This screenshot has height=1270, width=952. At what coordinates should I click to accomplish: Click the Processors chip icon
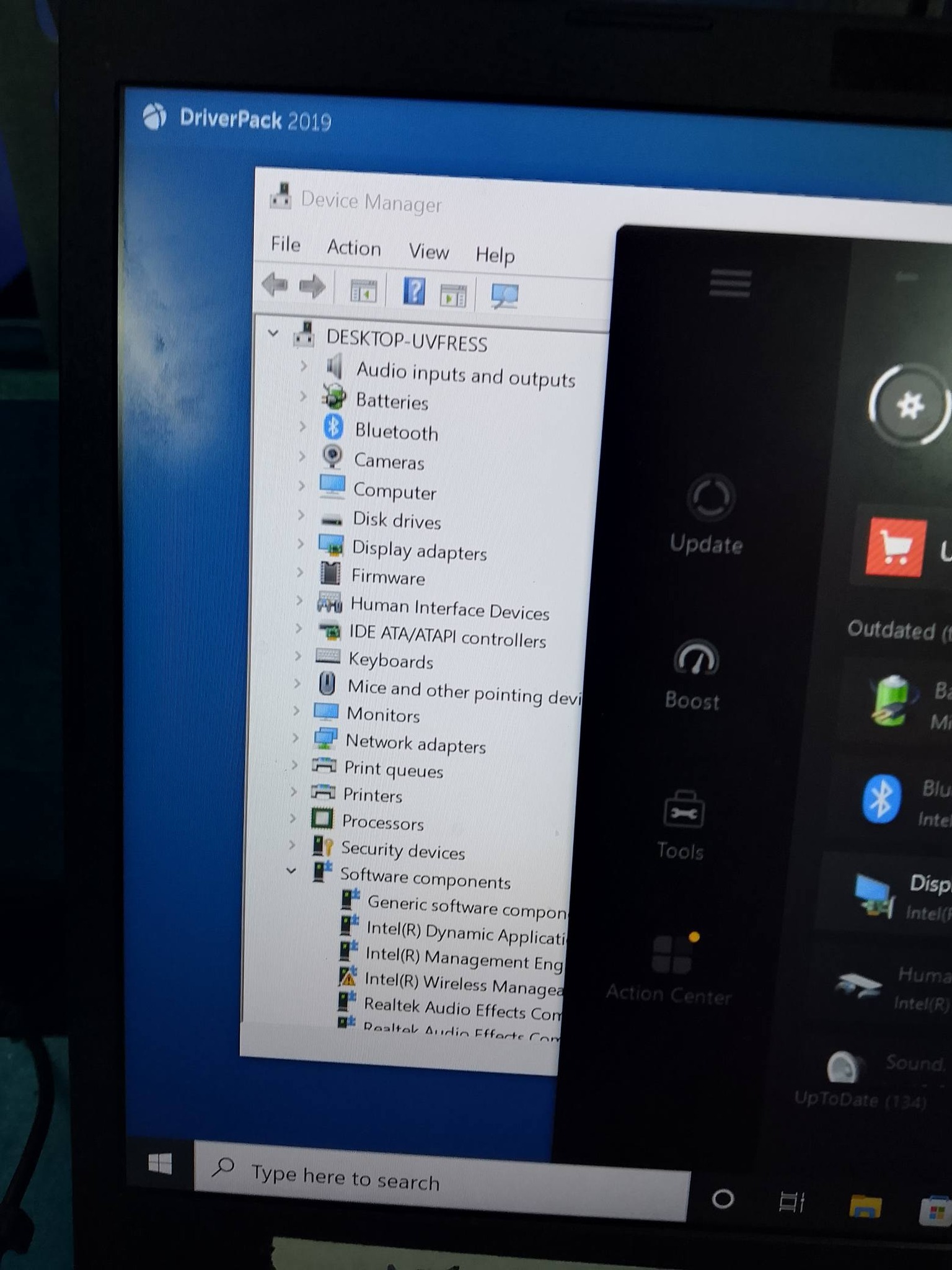click(x=322, y=819)
